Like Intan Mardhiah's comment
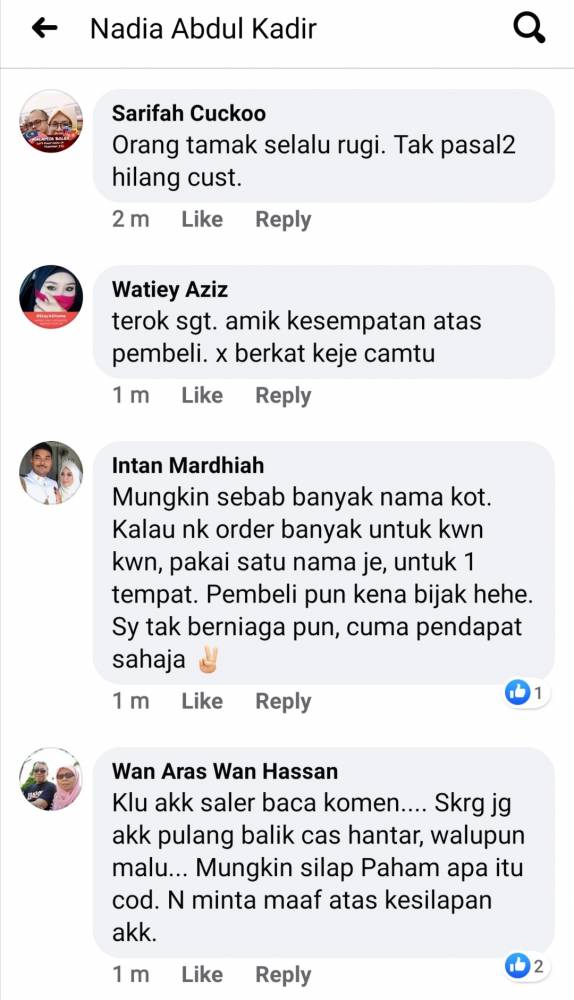The width and height of the screenshot is (574, 1000). pos(202,702)
